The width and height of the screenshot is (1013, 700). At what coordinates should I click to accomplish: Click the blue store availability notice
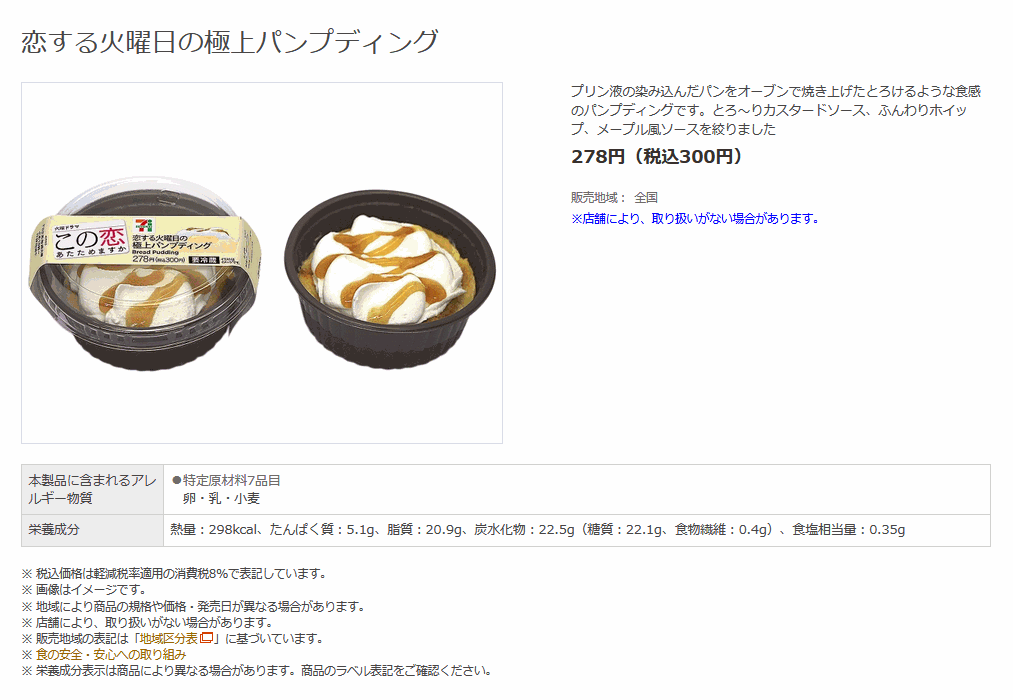point(694,218)
